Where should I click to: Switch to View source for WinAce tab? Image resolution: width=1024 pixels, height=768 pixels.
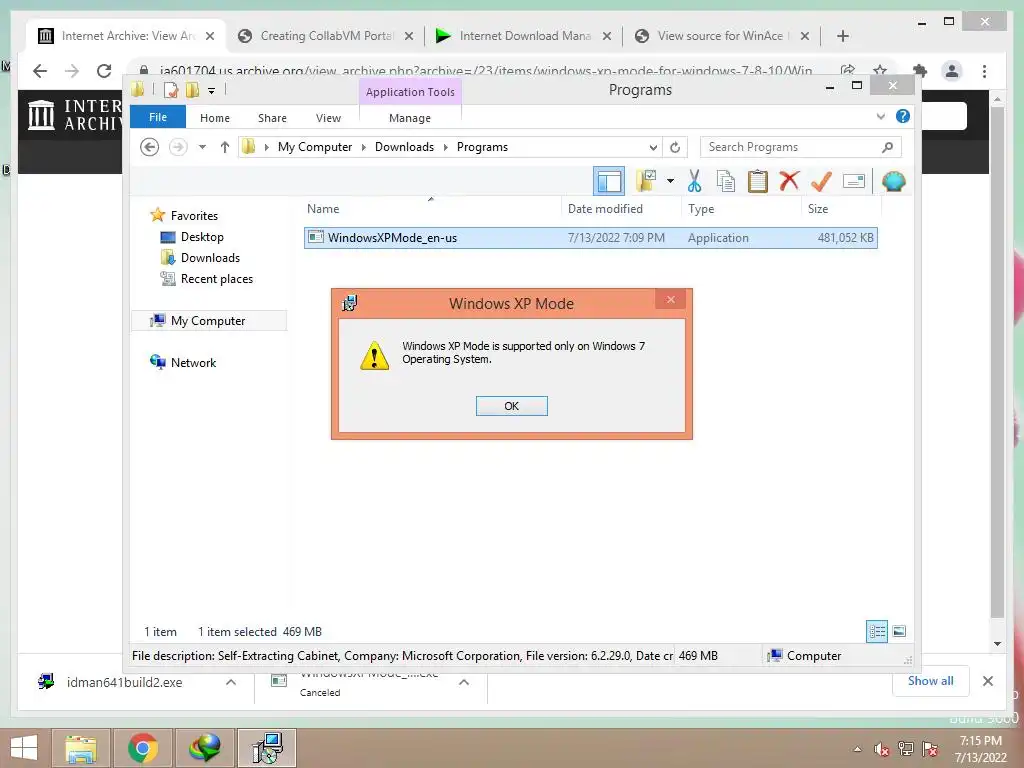pyautogui.click(x=722, y=36)
